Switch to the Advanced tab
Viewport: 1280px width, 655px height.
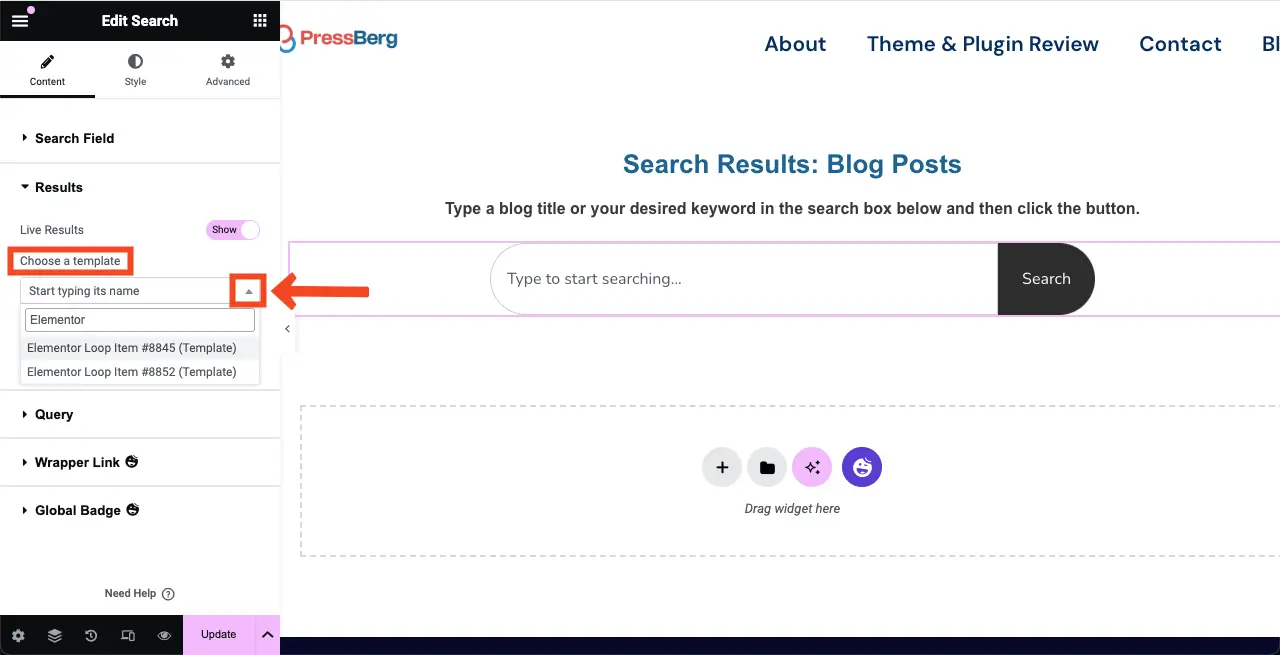tap(227, 70)
